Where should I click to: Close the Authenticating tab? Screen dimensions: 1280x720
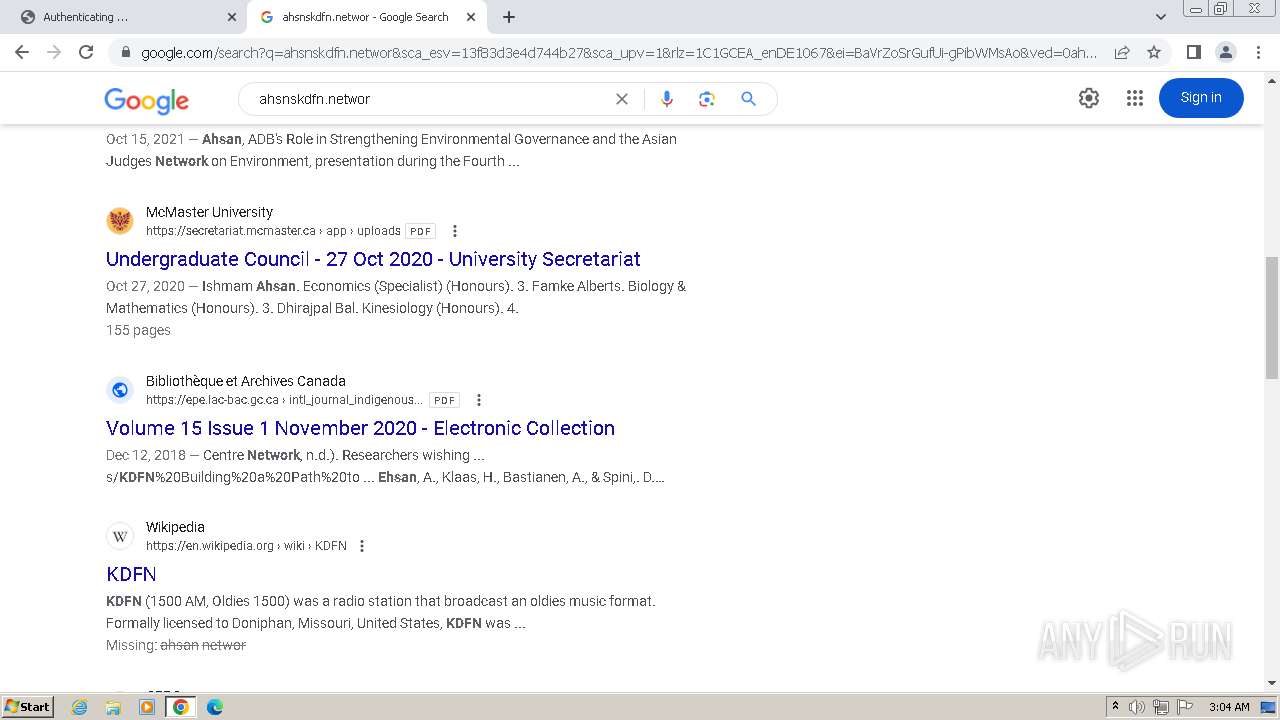click(231, 17)
